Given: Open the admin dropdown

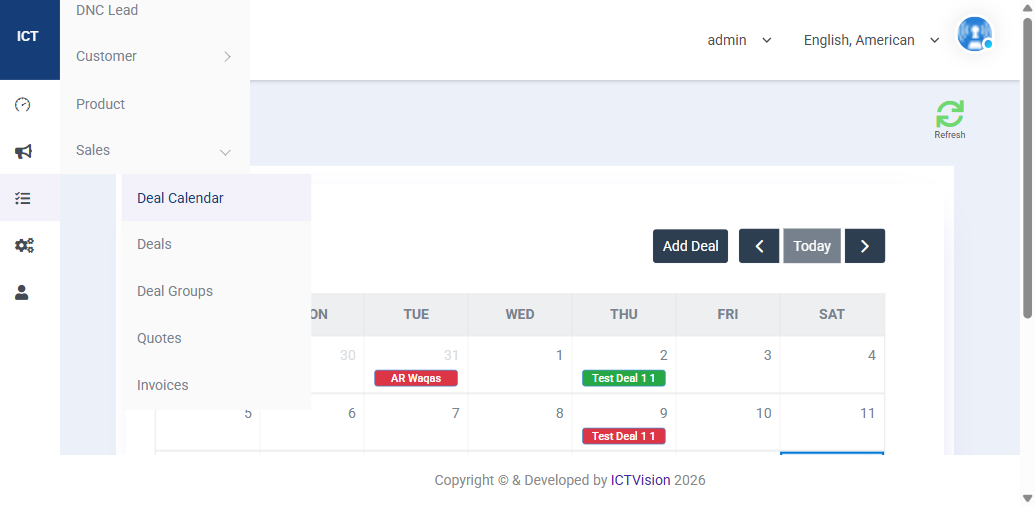Looking at the screenshot, I should 739,40.
